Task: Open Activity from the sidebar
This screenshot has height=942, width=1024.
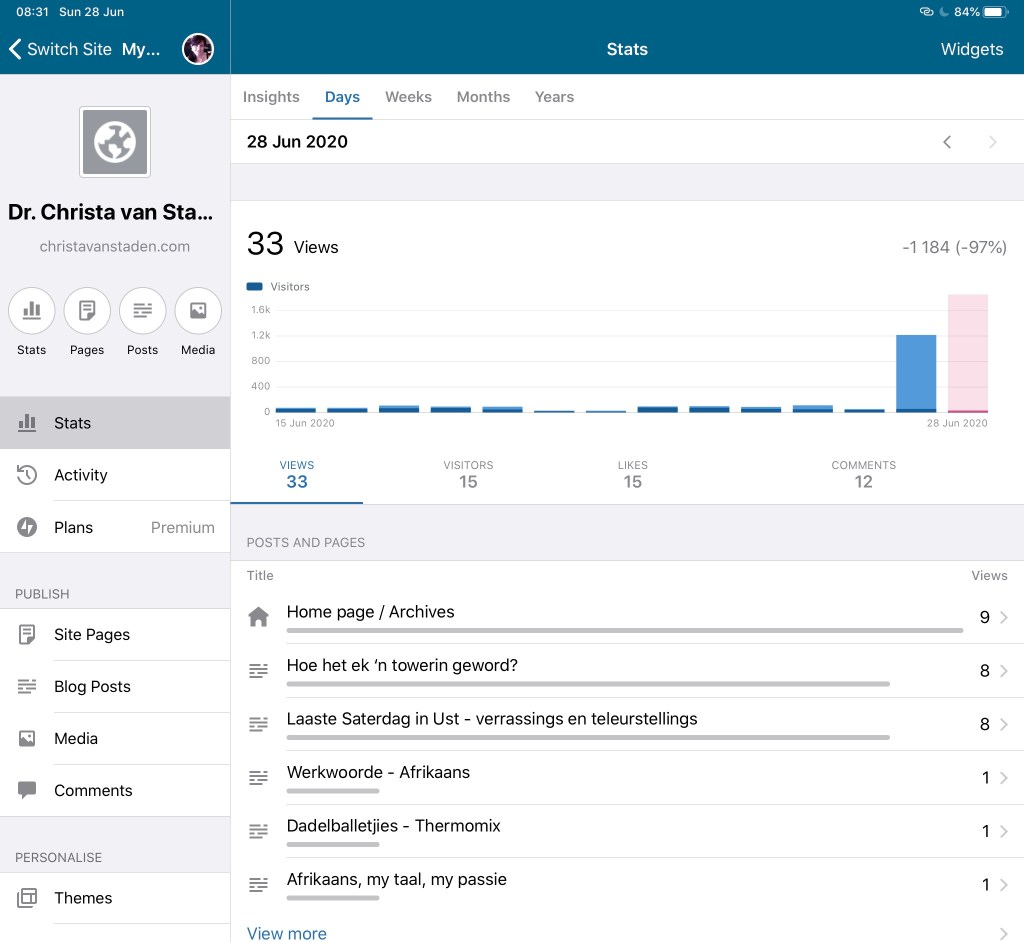Action: (80, 475)
